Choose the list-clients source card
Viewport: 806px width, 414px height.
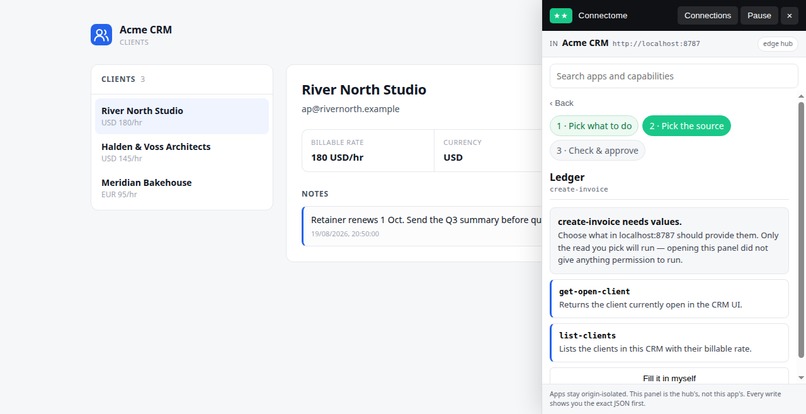pyautogui.click(x=669, y=343)
